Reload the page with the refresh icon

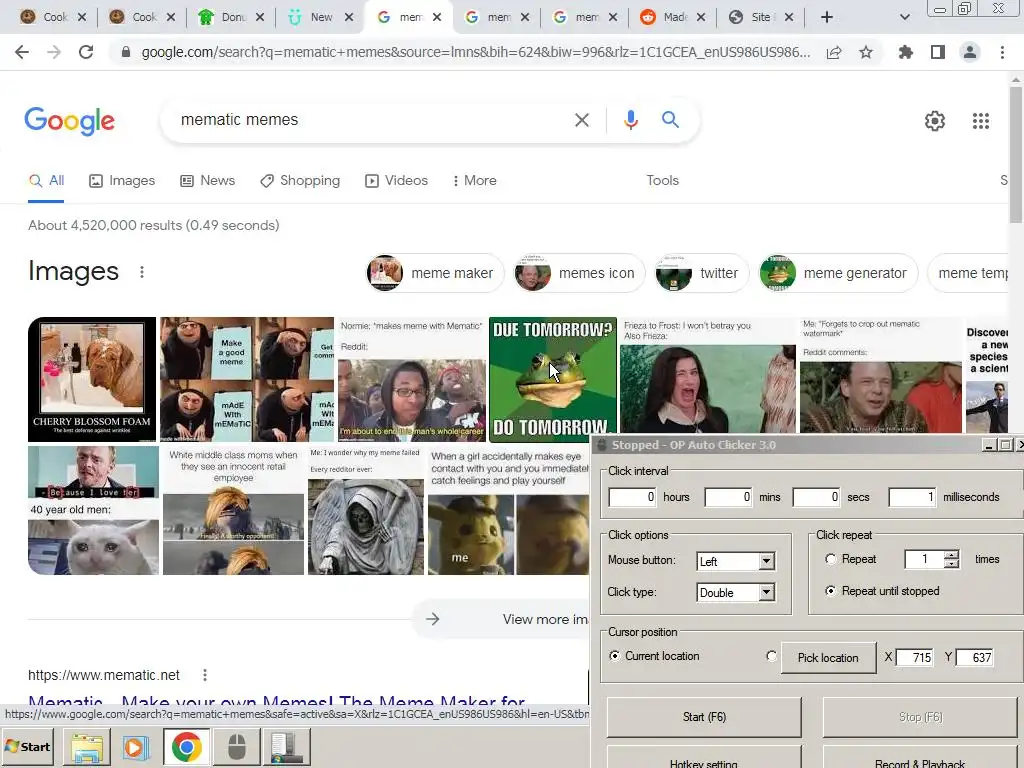click(x=86, y=52)
